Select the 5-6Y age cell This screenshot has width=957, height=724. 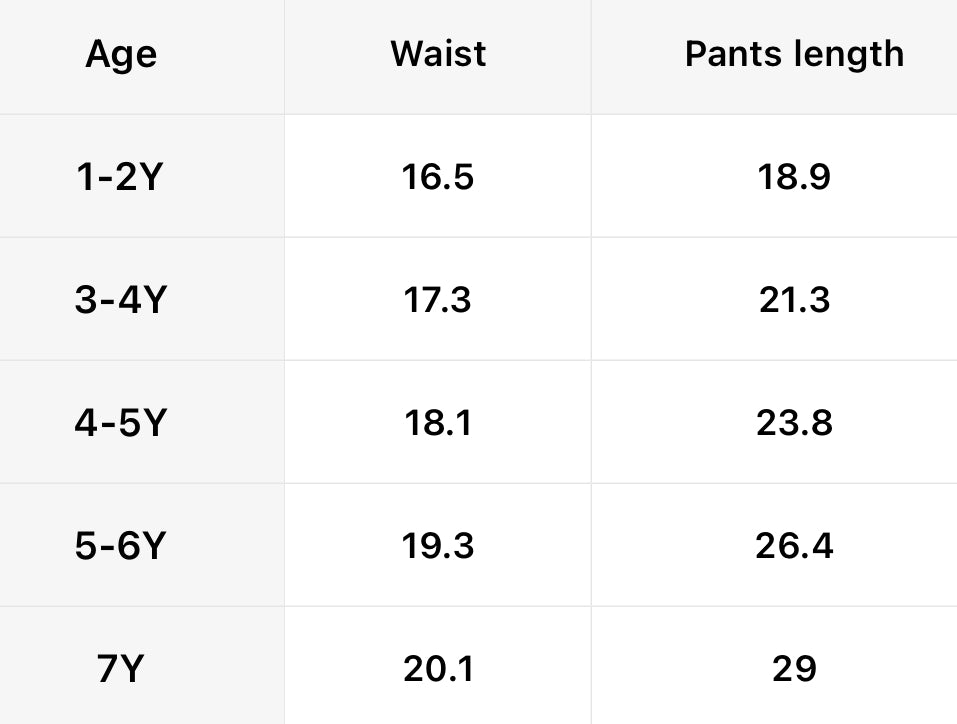pos(119,546)
